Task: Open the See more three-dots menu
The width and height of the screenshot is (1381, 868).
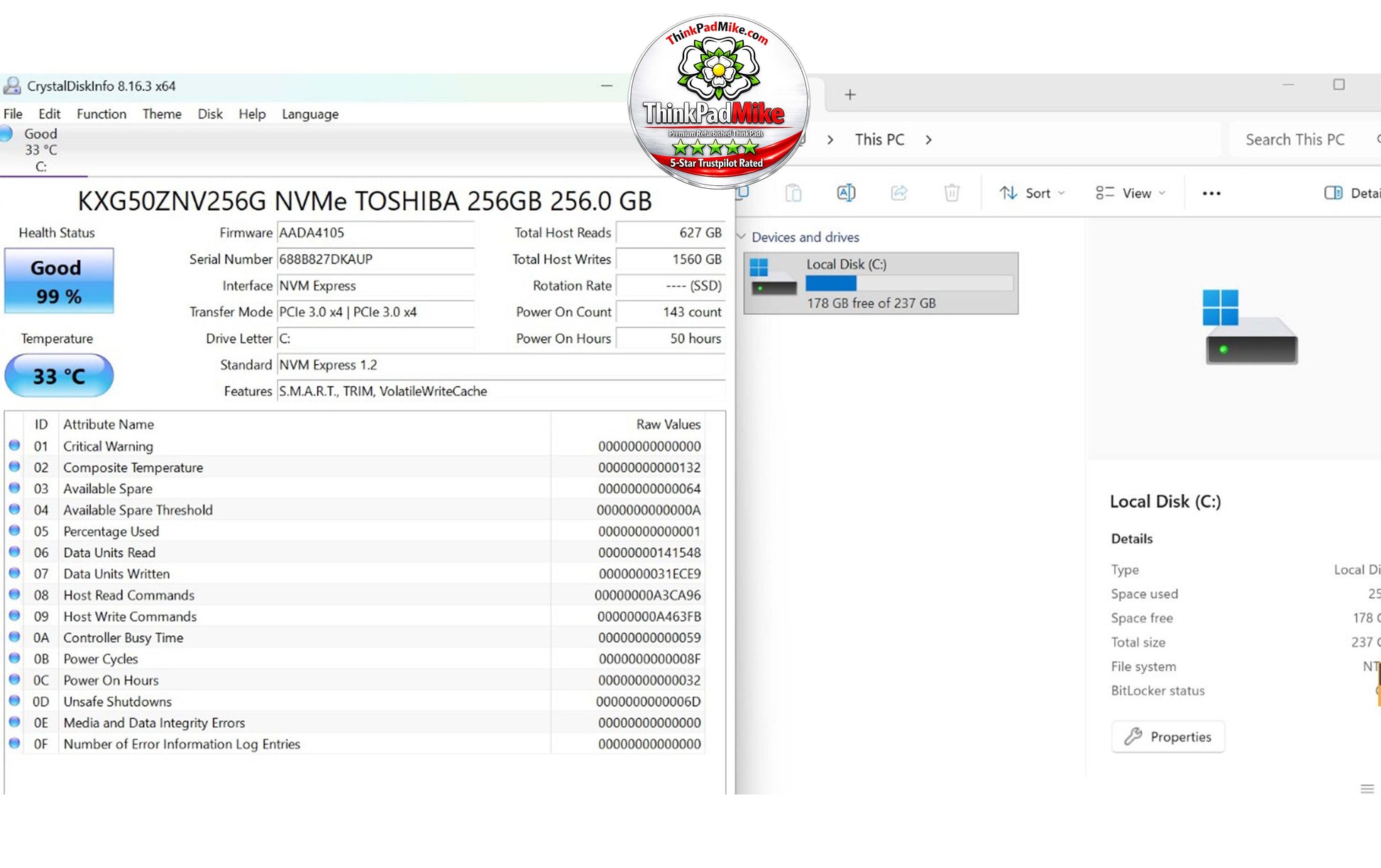Action: coord(1211,193)
